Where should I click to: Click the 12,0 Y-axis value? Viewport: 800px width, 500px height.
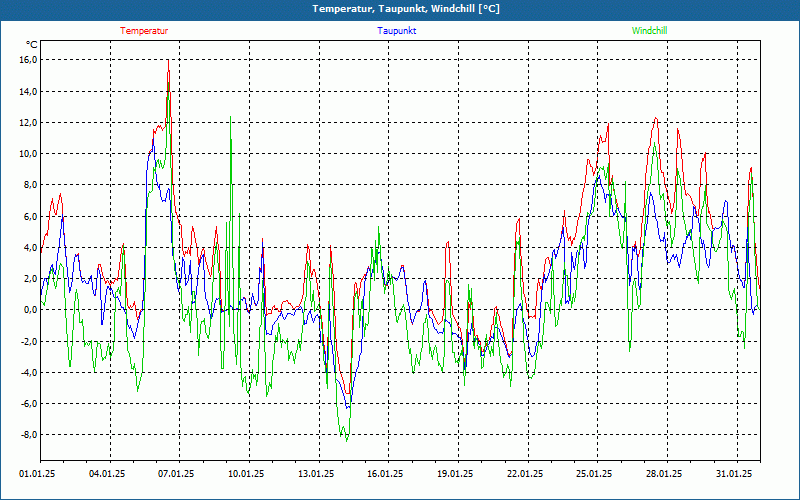(29, 122)
